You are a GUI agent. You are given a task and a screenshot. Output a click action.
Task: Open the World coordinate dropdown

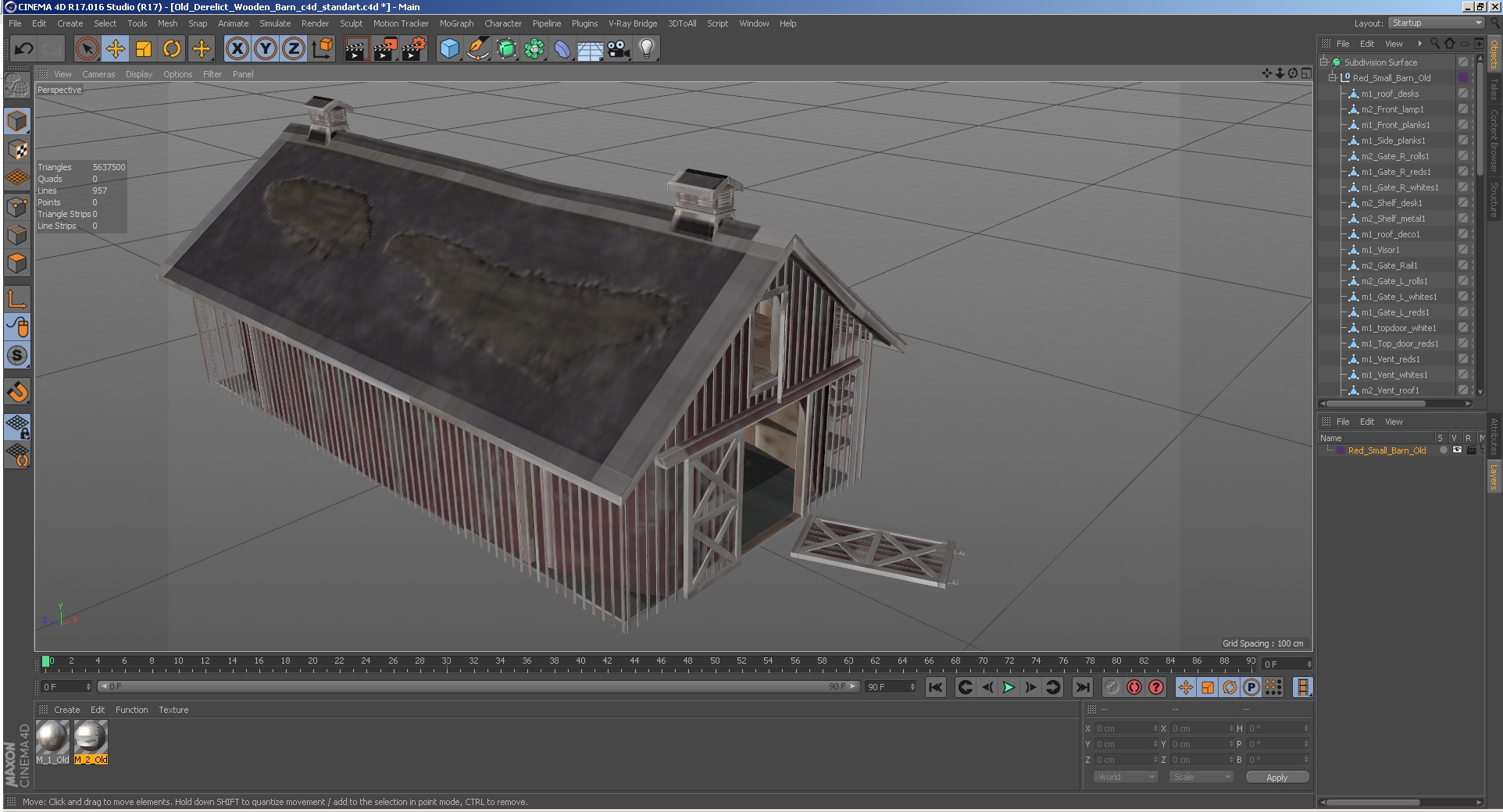click(x=1125, y=777)
